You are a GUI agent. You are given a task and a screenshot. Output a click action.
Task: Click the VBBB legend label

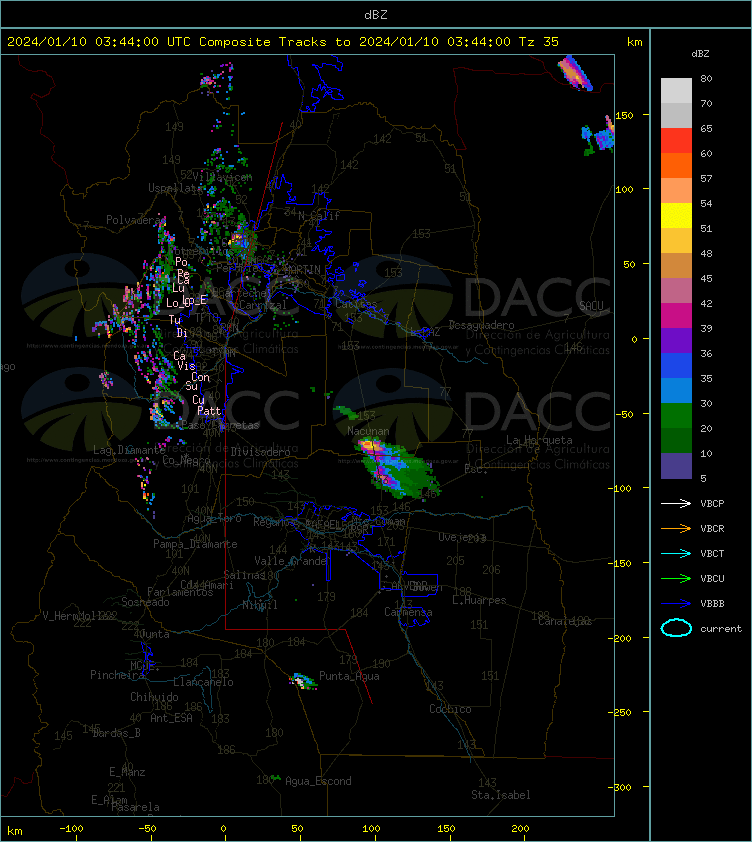(712, 604)
